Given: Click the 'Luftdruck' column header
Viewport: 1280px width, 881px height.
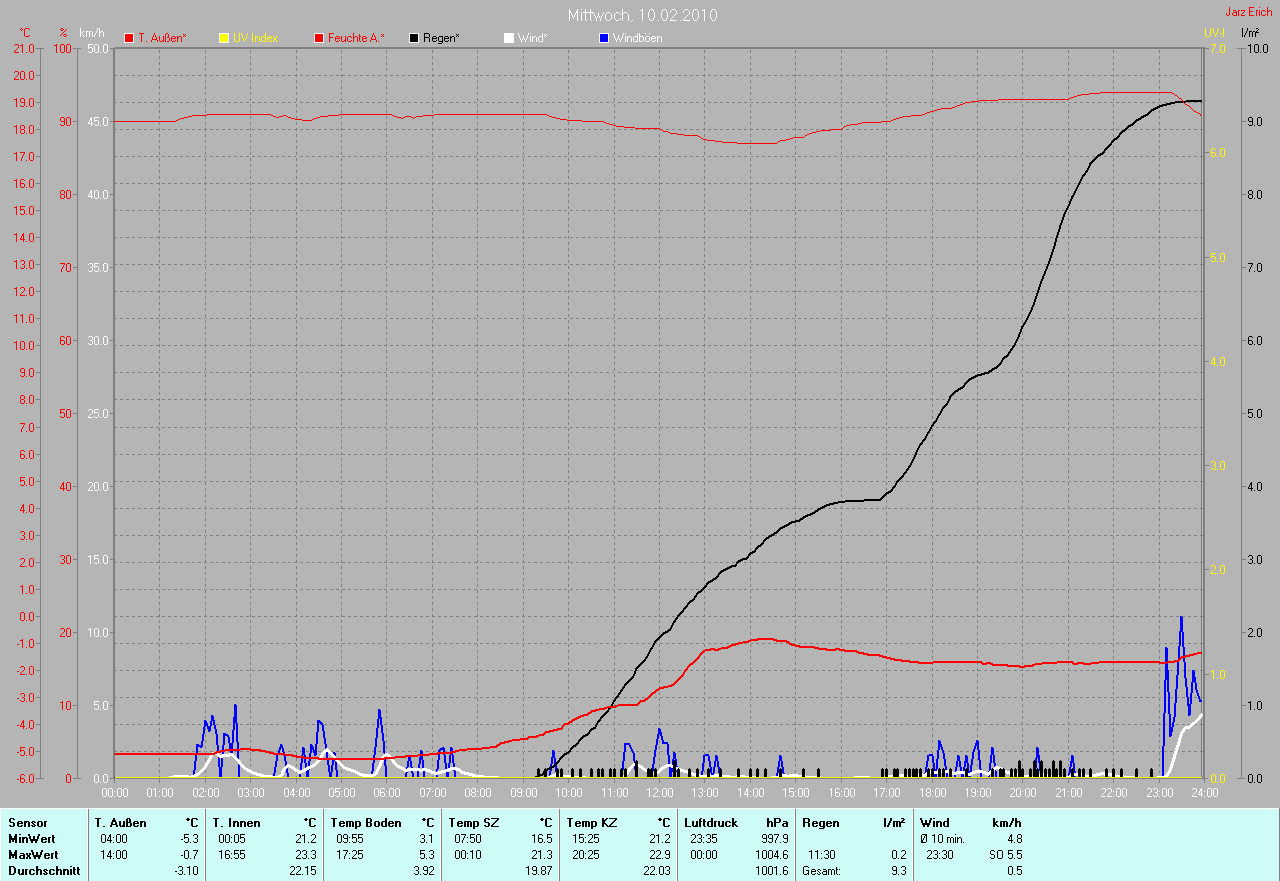Looking at the screenshot, I should click(710, 823).
